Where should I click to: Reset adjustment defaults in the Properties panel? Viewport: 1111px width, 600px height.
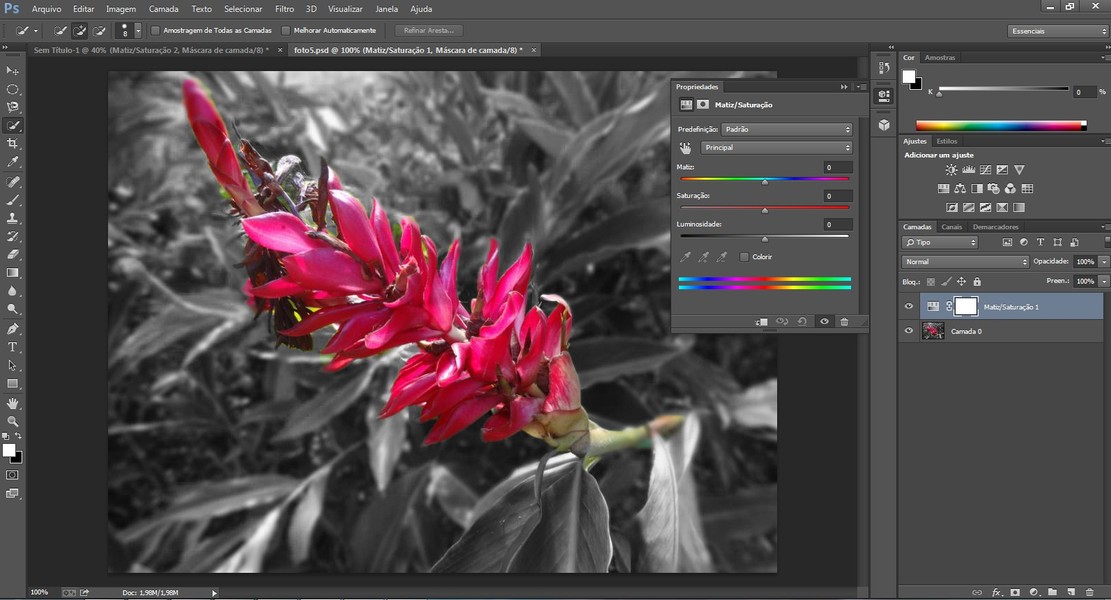tap(802, 322)
